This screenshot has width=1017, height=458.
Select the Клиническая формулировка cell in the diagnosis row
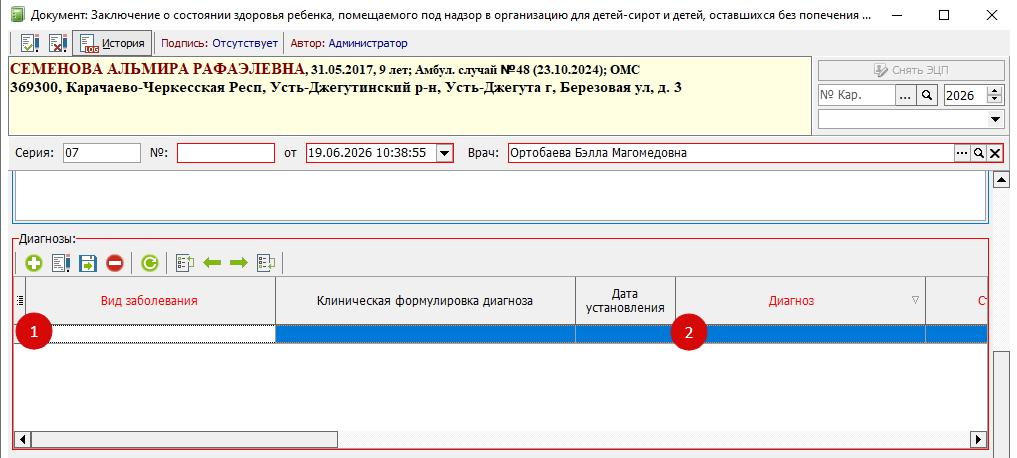point(425,333)
